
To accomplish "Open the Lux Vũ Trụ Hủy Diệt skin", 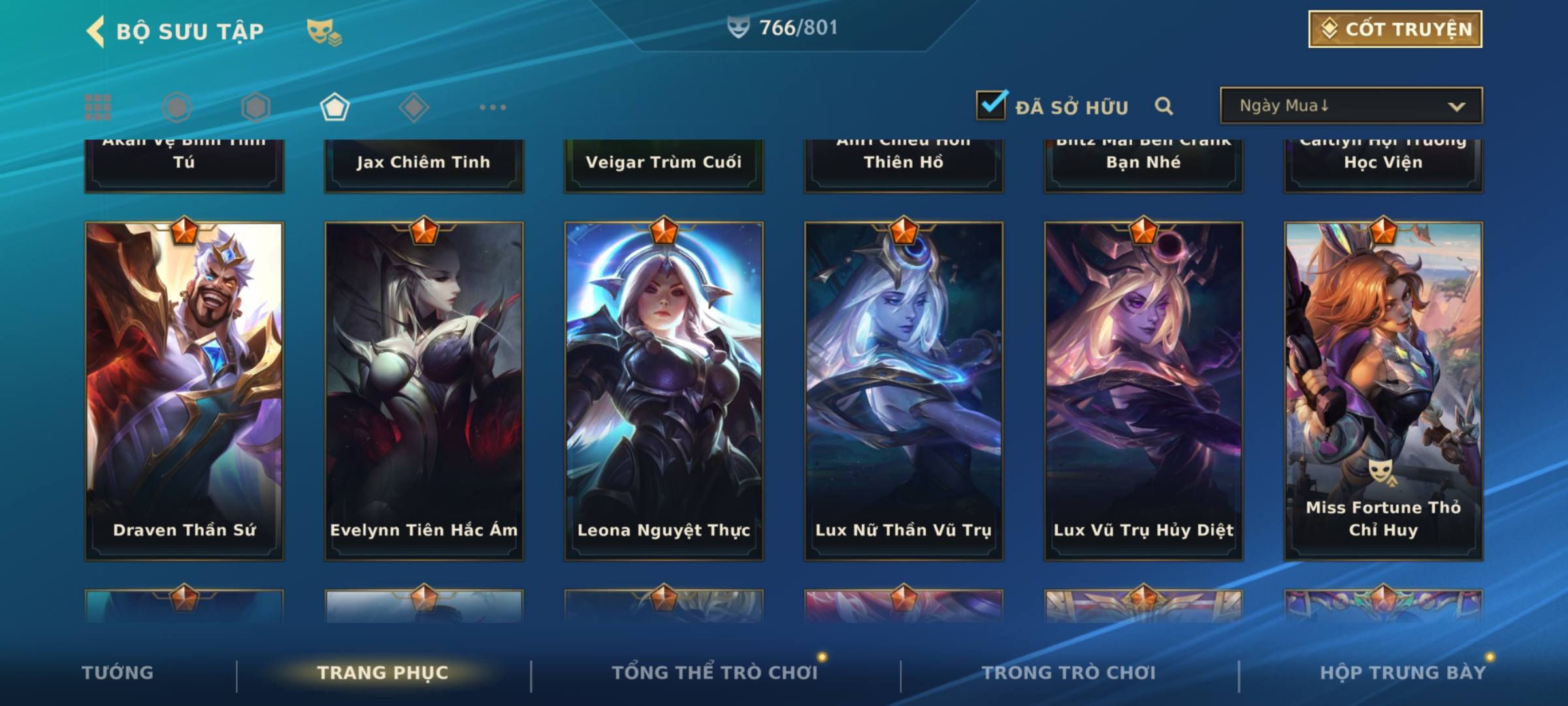I will [x=1143, y=391].
